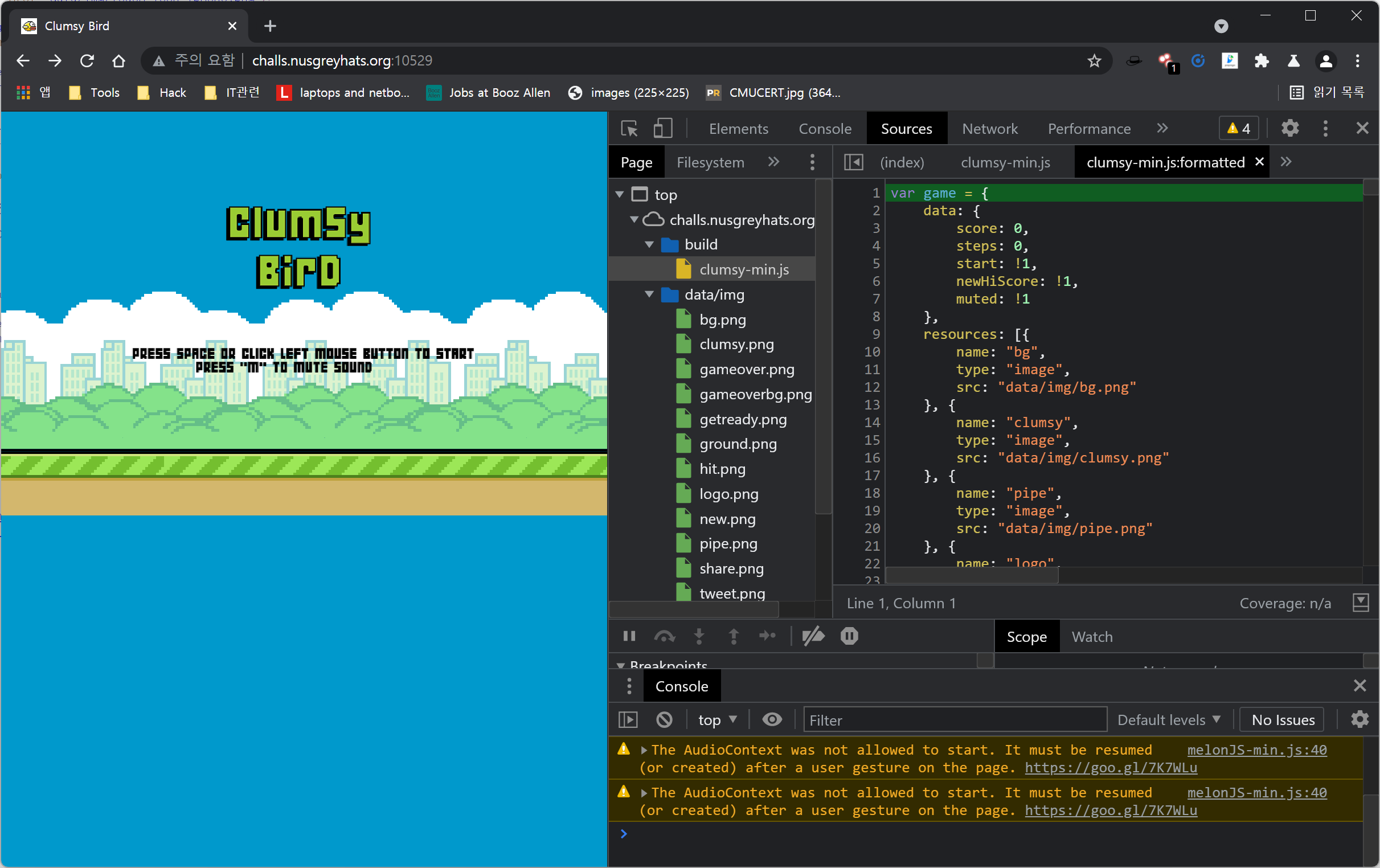Open DevTools settings gear
1380x868 pixels.
[x=1289, y=128]
